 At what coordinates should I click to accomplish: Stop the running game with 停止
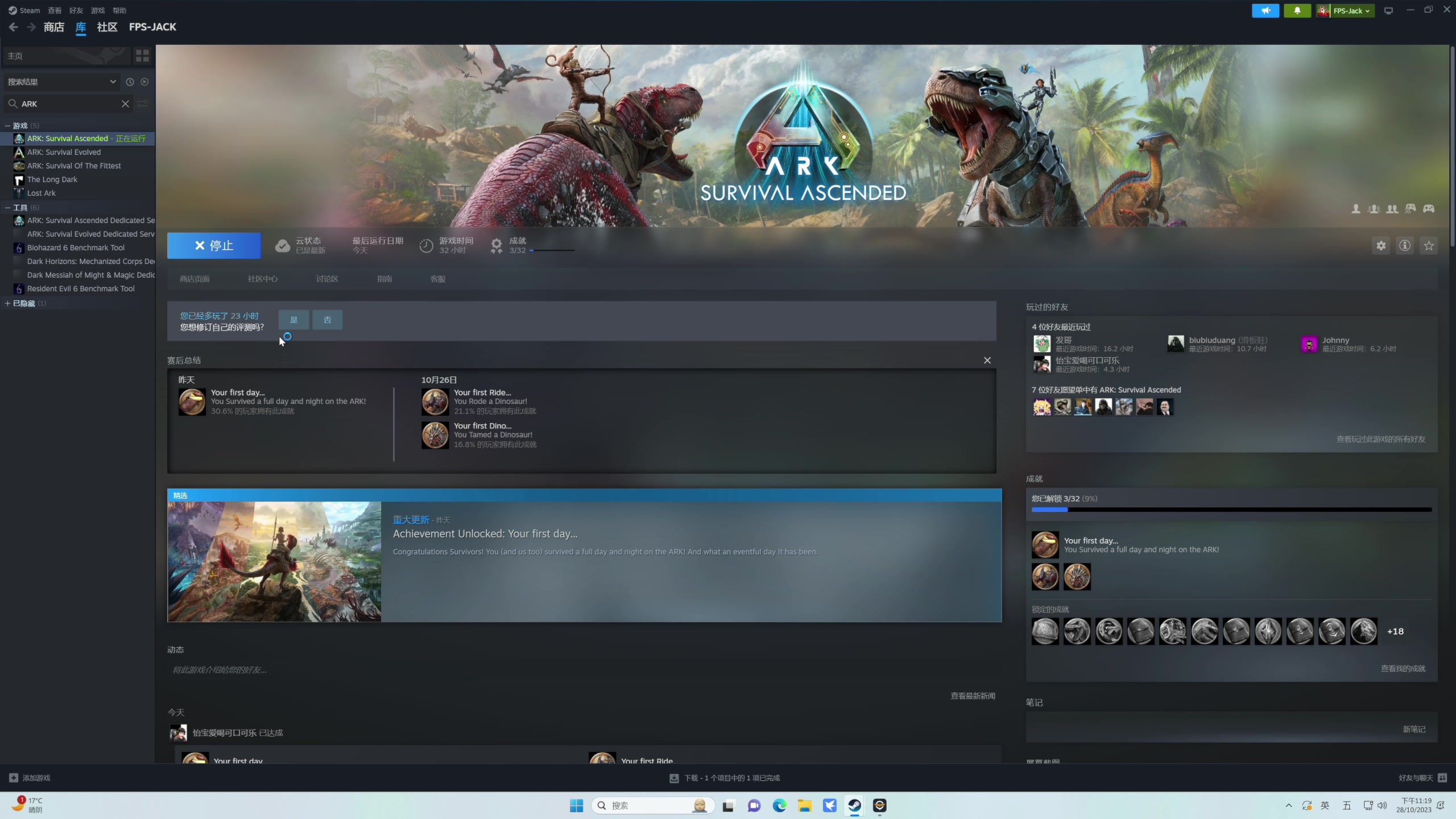pos(214,246)
